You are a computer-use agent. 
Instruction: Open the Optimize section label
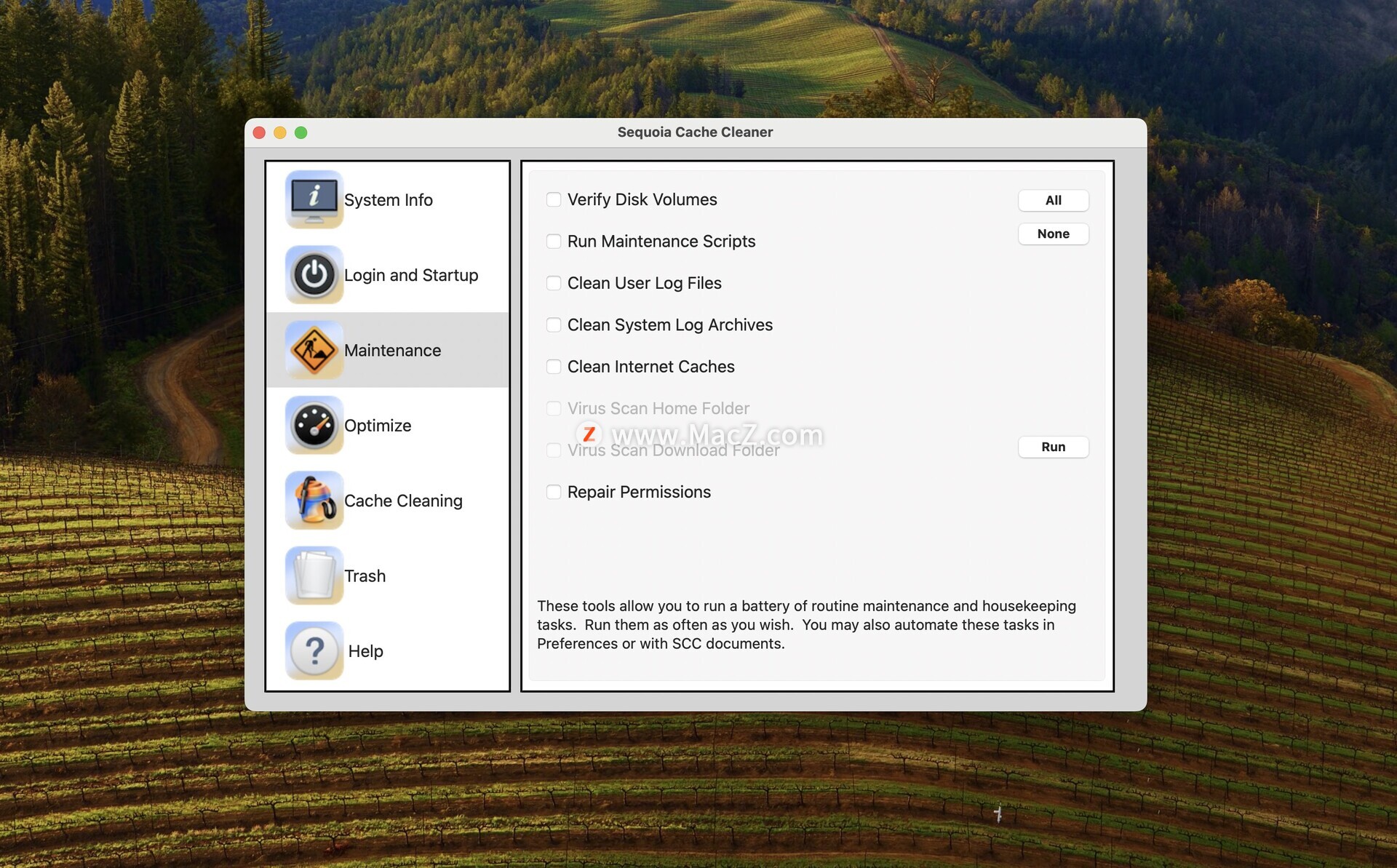coord(378,426)
